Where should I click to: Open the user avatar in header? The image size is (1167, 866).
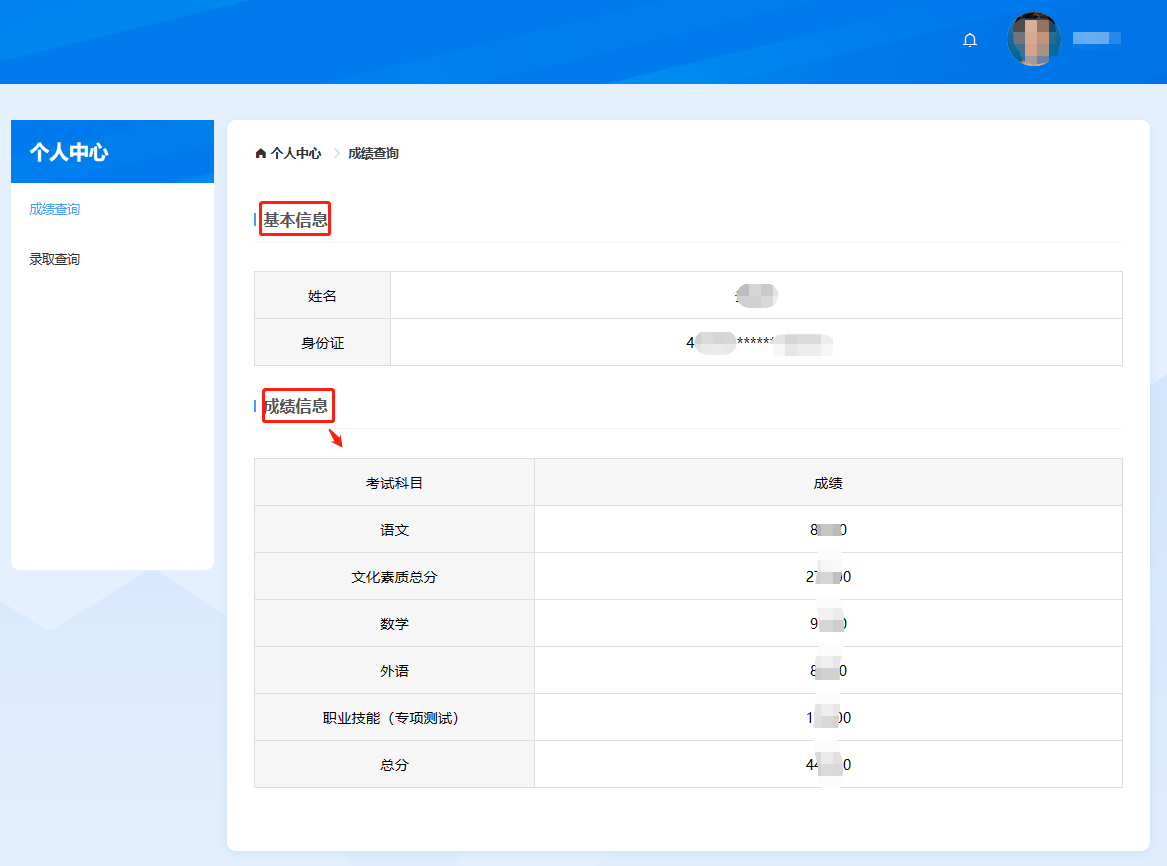point(1033,40)
